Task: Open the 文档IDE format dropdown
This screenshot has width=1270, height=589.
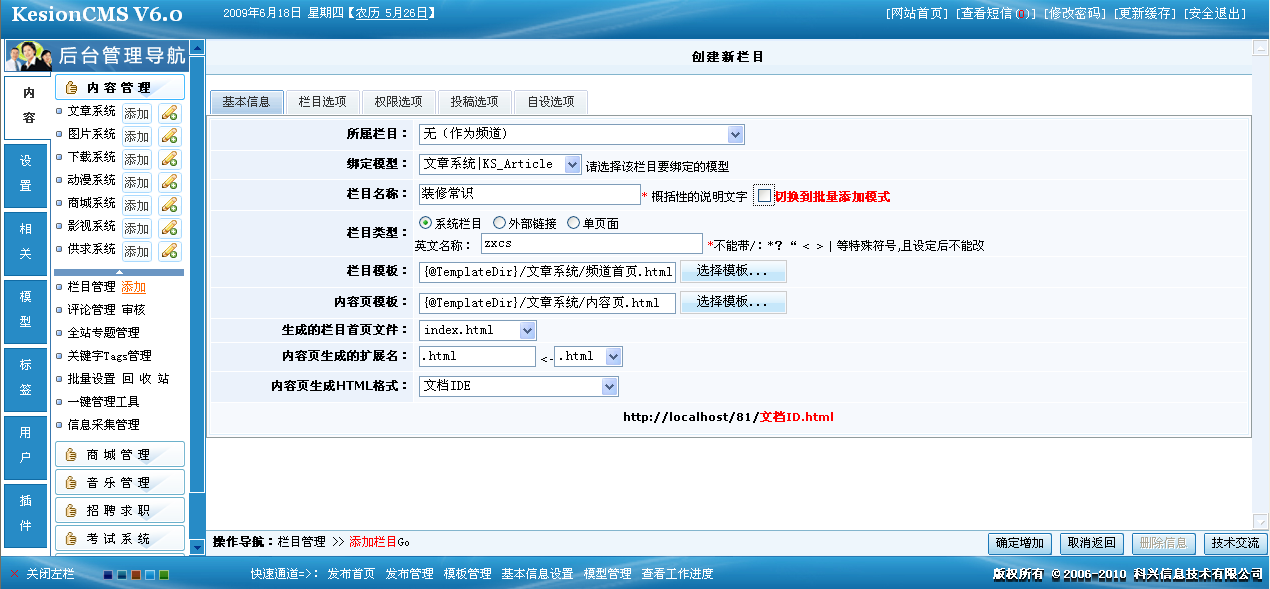Action: 518,386
